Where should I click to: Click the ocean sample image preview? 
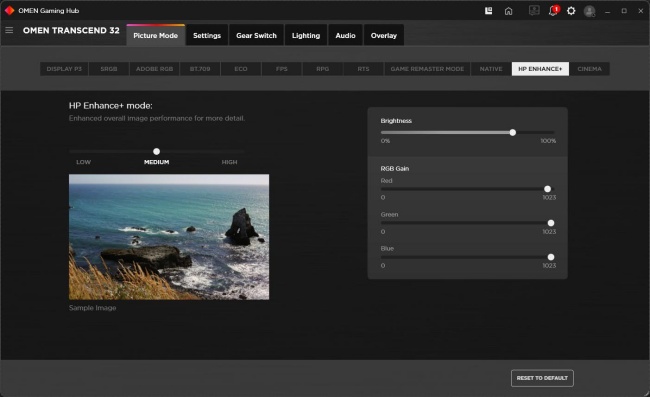169,237
